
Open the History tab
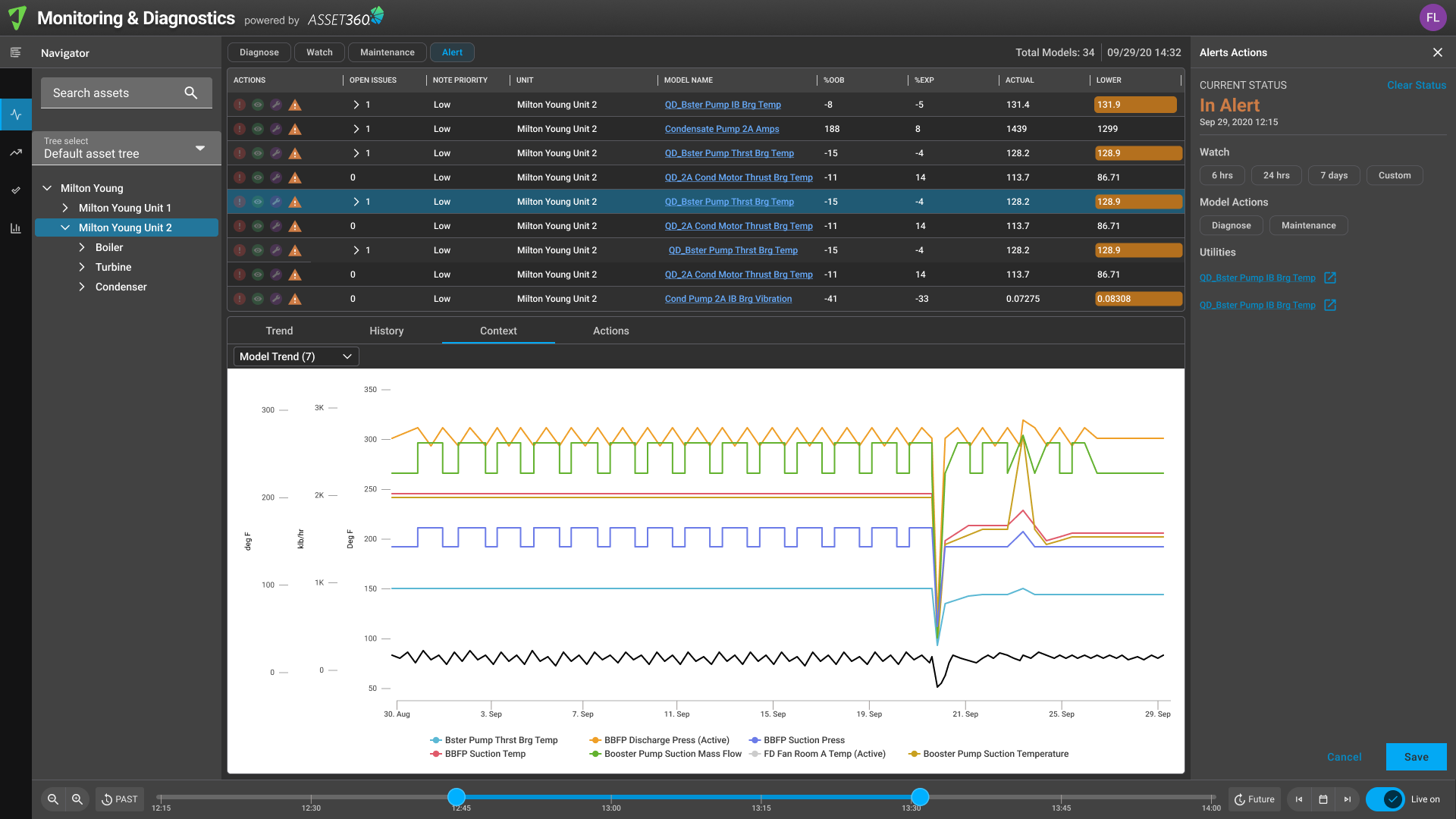tap(387, 331)
